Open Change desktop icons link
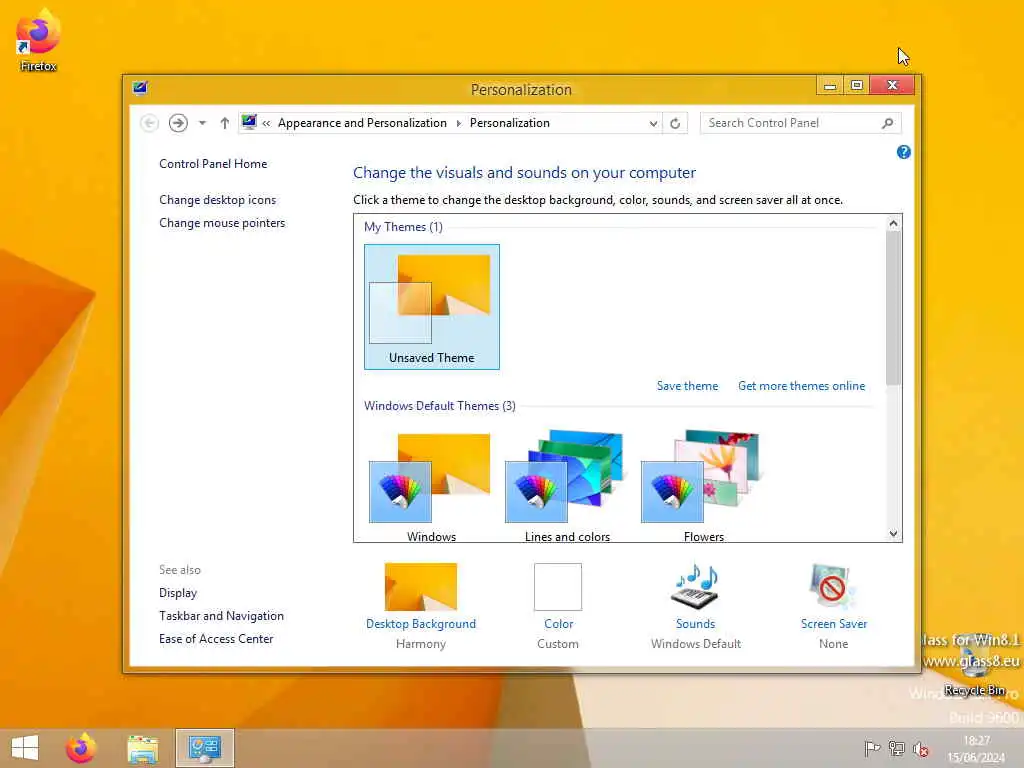This screenshot has width=1024, height=768. pos(217,200)
